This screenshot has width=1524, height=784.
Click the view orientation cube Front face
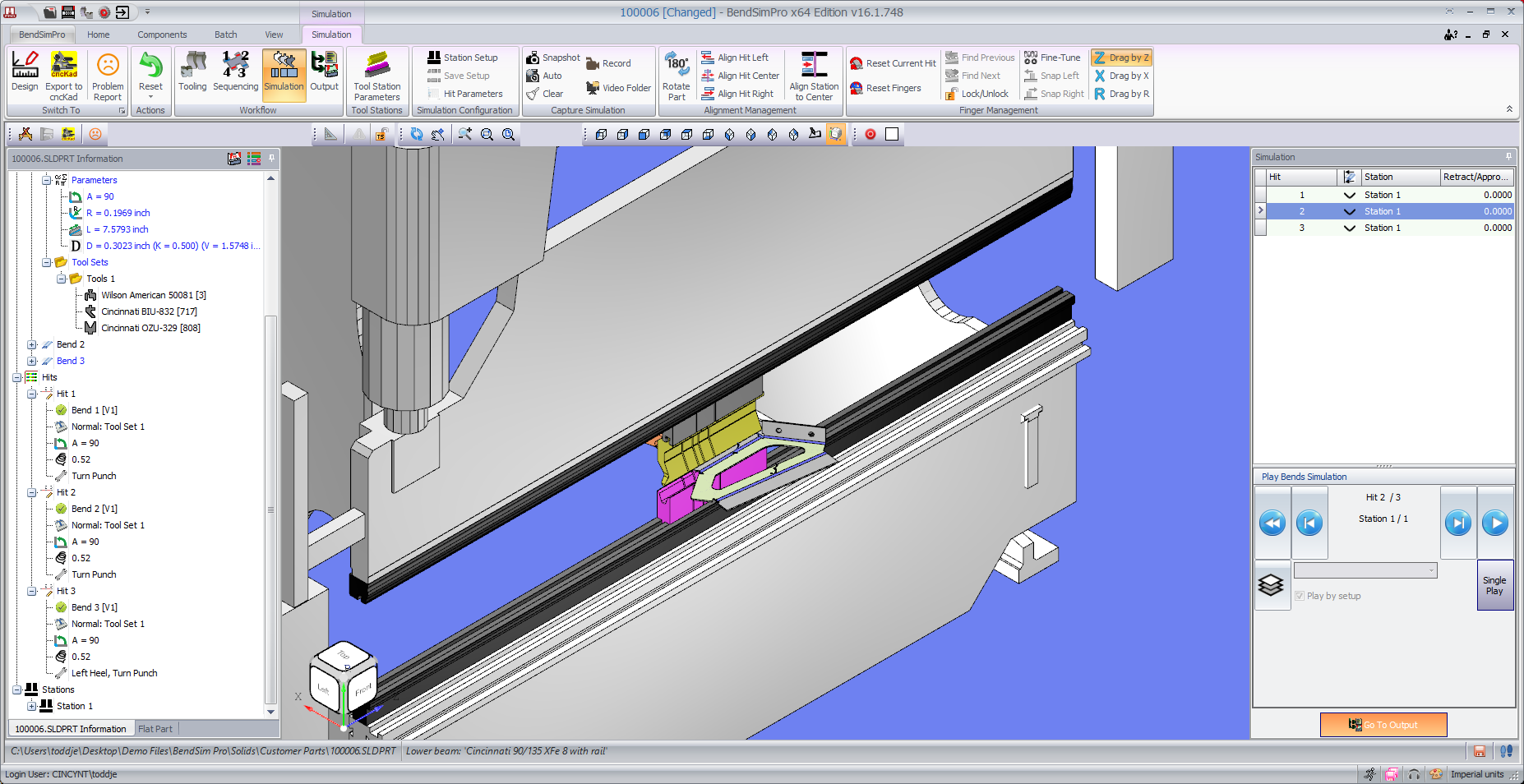coord(363,690)
